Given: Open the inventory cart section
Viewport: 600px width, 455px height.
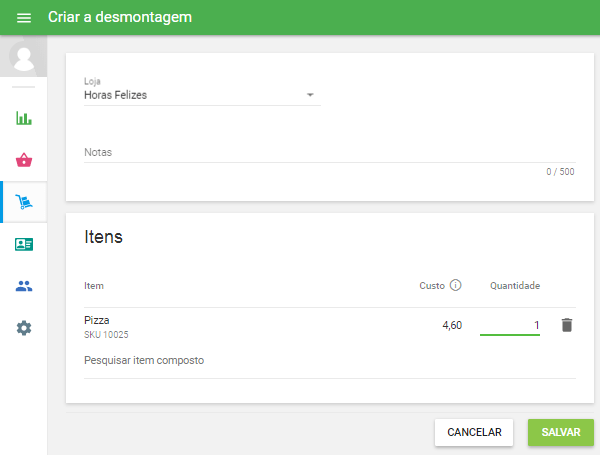Looking at the screenshot, I should pyautogui.click(x=24, y=202).
